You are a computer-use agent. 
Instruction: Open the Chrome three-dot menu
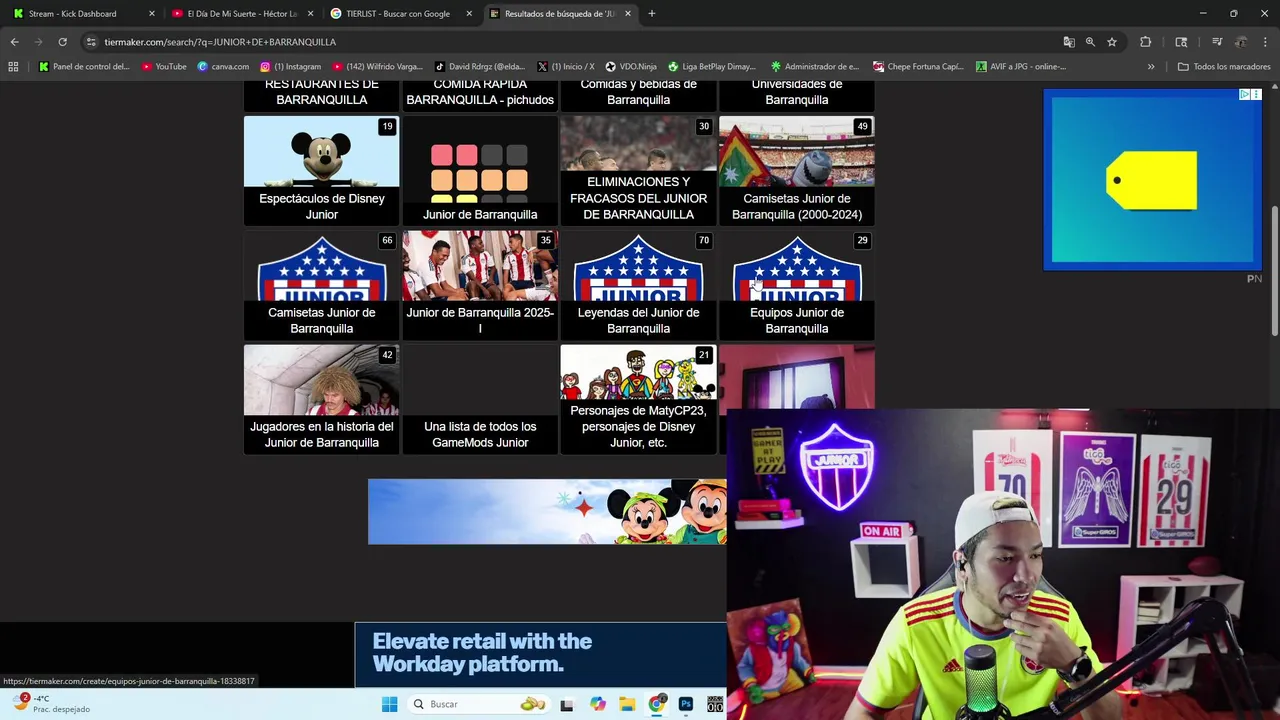(x=1265, y=42)
